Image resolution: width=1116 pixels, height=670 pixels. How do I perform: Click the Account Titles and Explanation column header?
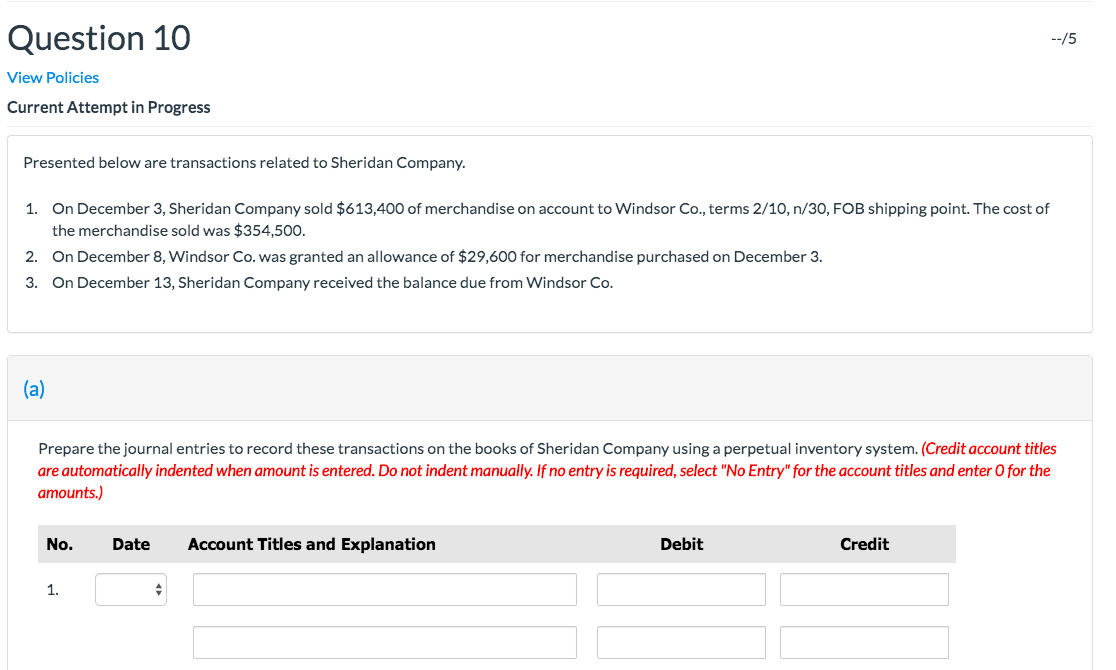(x=311, y=544)
